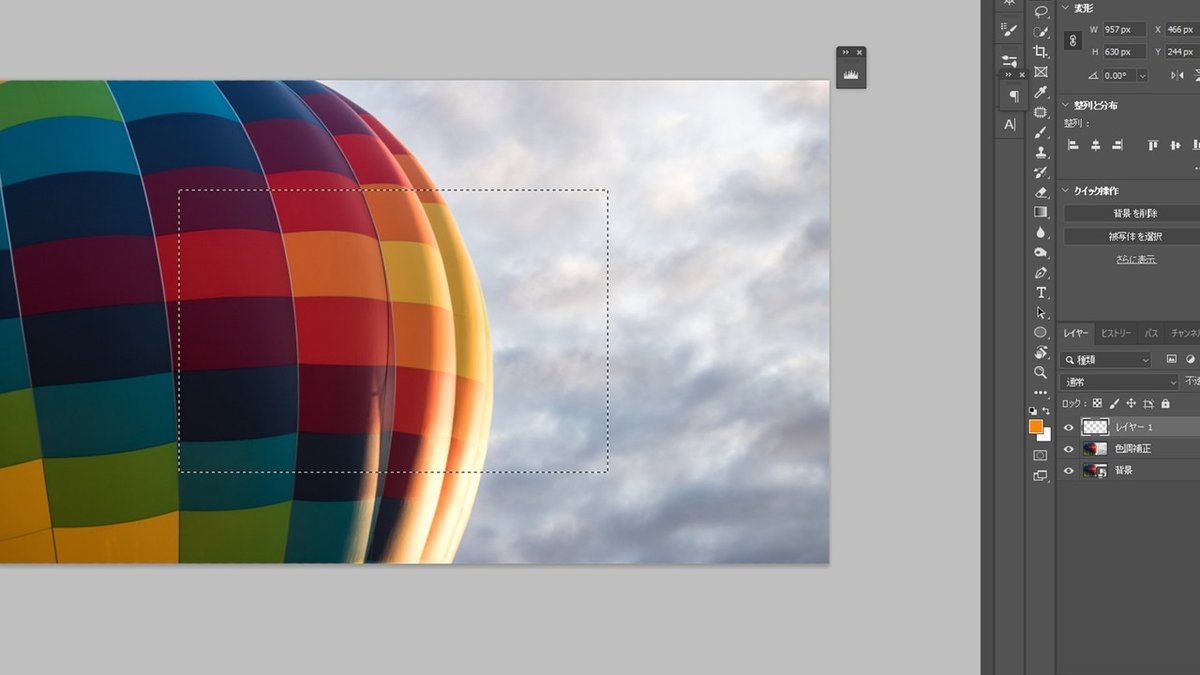This screenshot has width=1200, height=675.
Task: Open the Character (A|) panel icon
Action: [1010, 124]
